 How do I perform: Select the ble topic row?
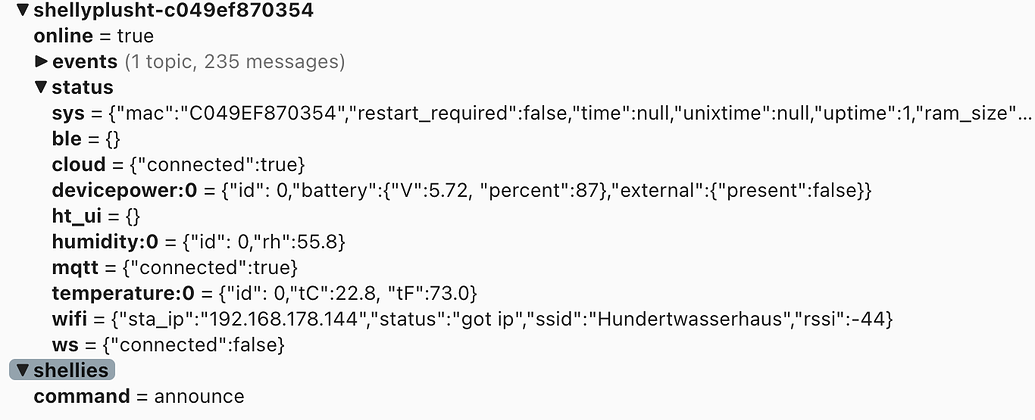pos(86,139)
